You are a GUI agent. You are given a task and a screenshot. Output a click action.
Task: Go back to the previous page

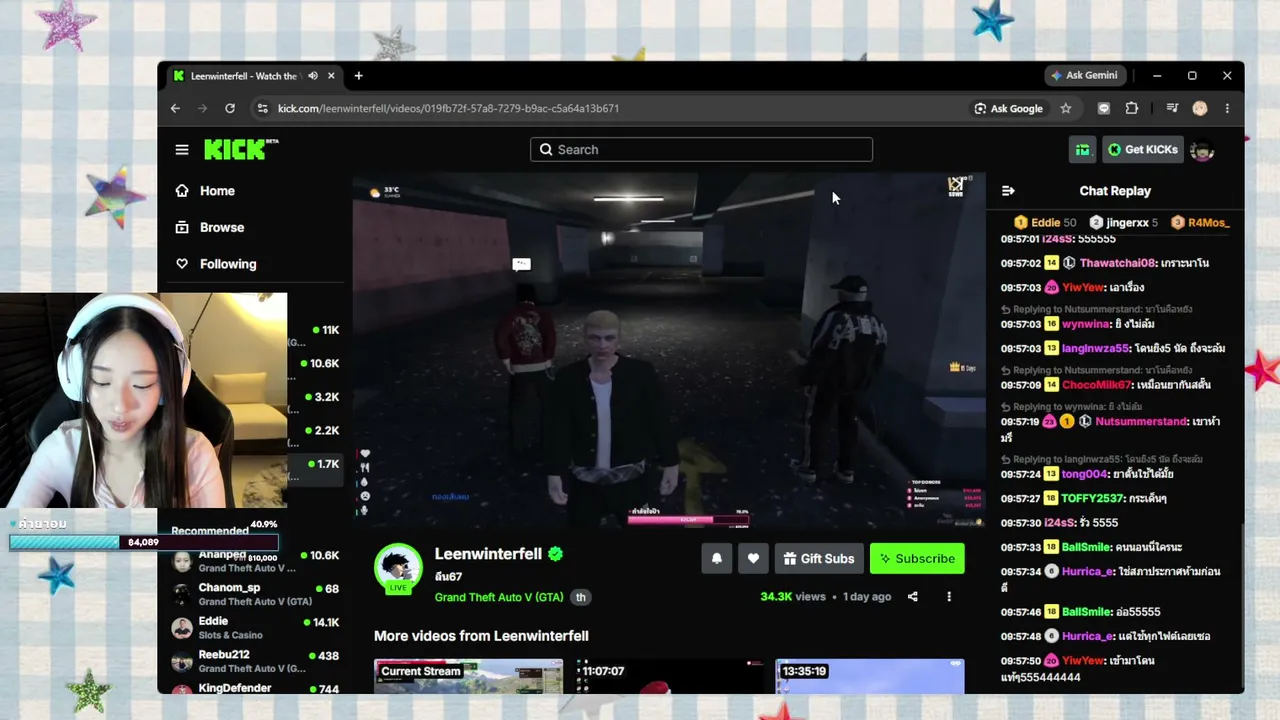(175, 108)
